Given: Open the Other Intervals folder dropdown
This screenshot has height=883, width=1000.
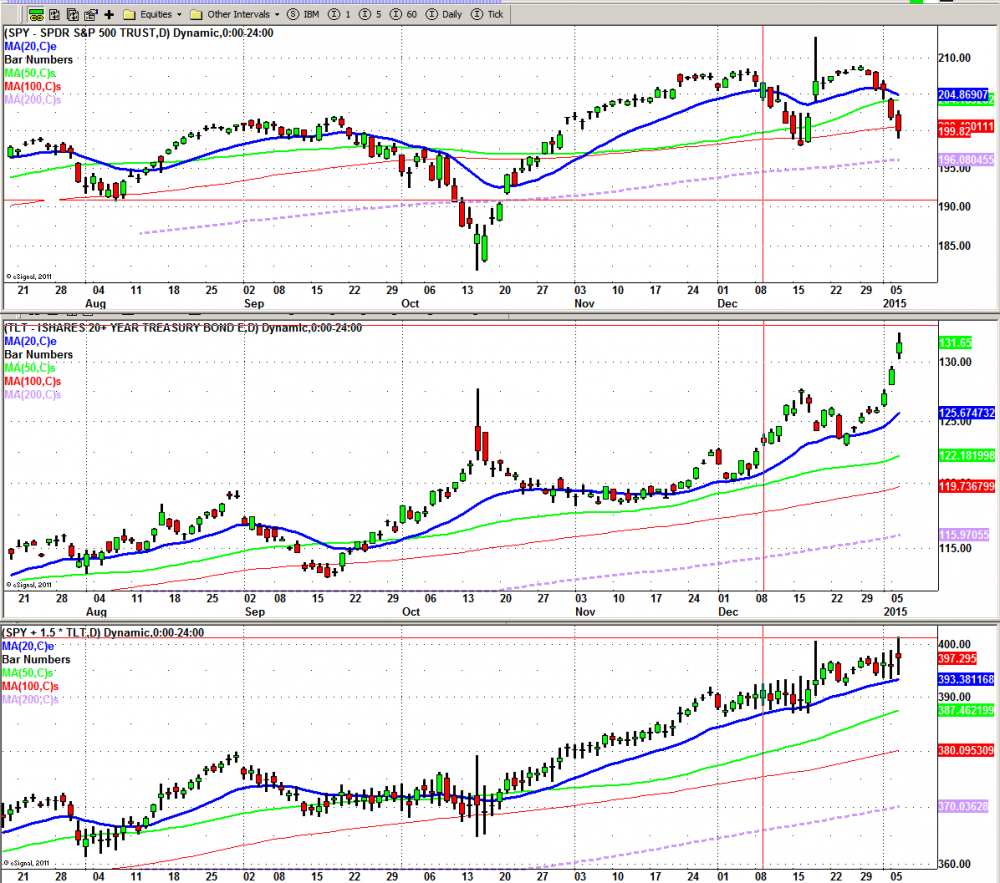Looking at the screenshot, I should tap(235, 14).
